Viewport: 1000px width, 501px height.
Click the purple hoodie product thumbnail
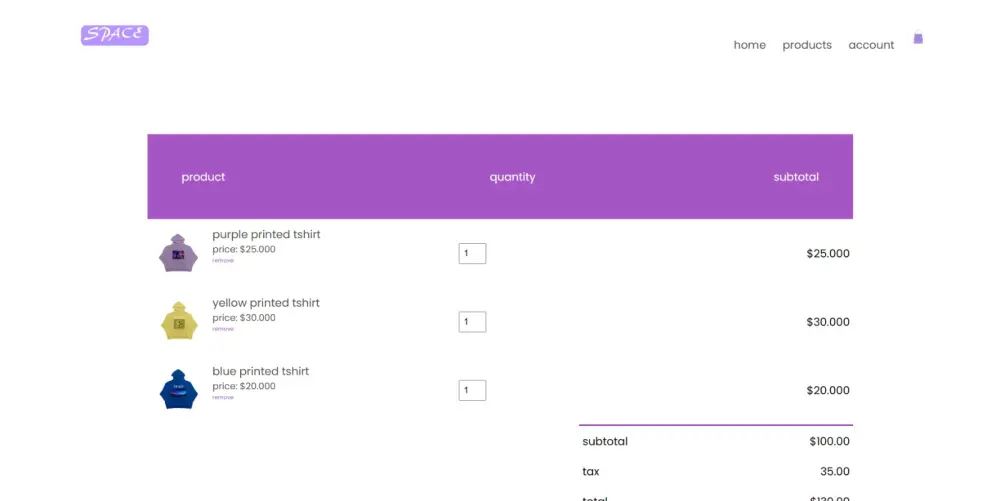pyautogui.click(x=178, y=253)
